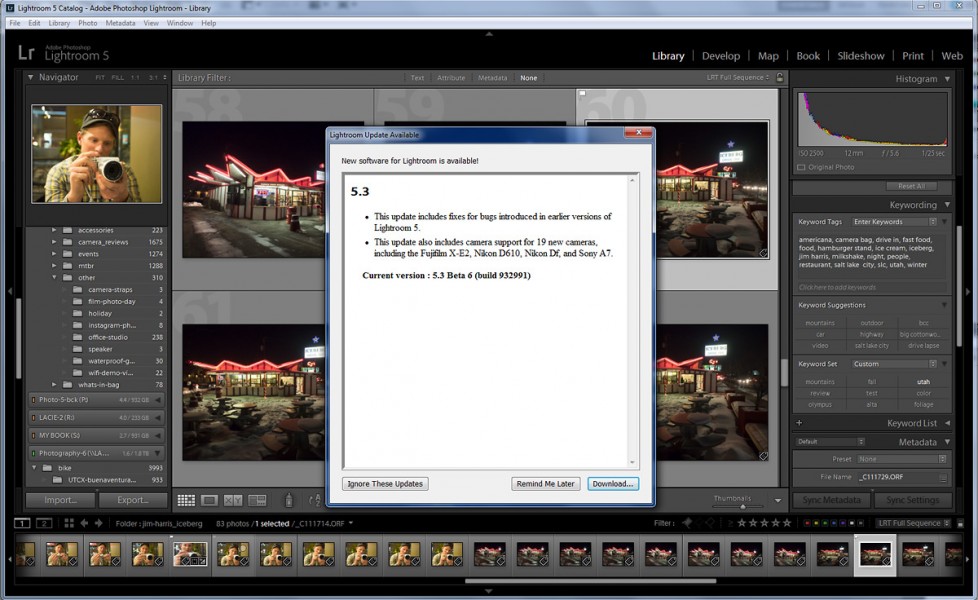Collapse the Navigator panel
Viewport: 978px width, 600px height.
click(x=30, y=77)
